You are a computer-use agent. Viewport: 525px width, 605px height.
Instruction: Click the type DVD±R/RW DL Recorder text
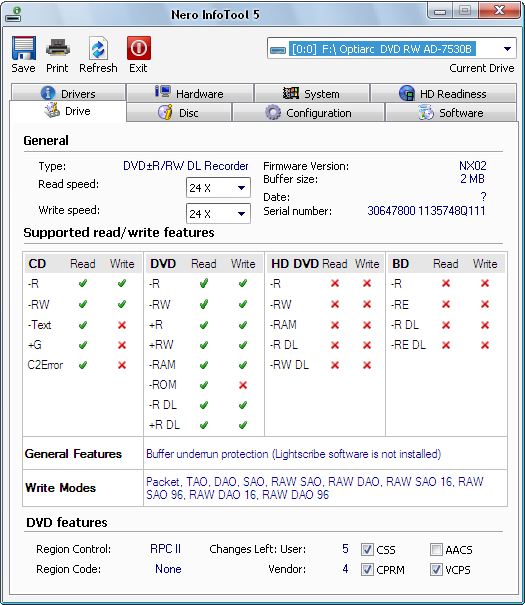186,166
